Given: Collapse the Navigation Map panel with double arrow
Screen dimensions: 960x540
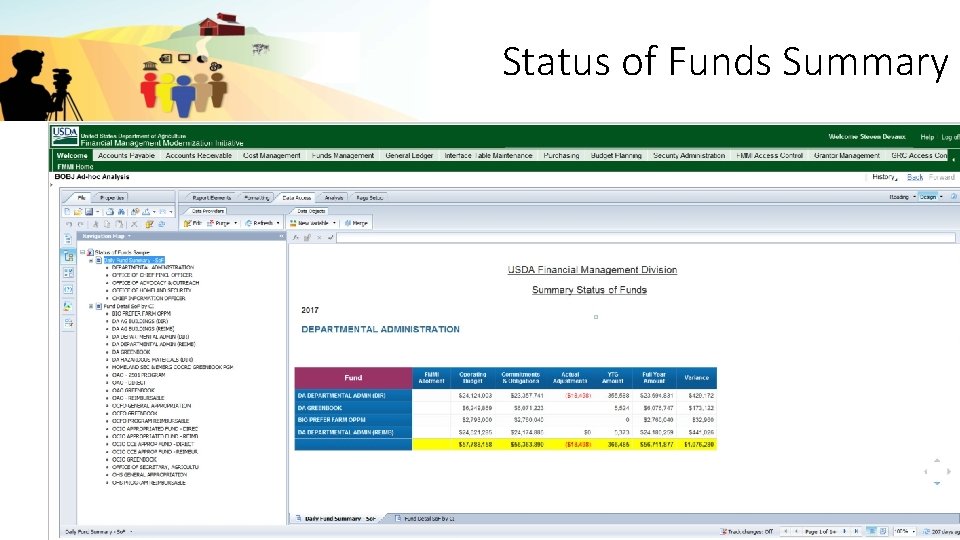Looking at the screenshot, I should (282, 236).
